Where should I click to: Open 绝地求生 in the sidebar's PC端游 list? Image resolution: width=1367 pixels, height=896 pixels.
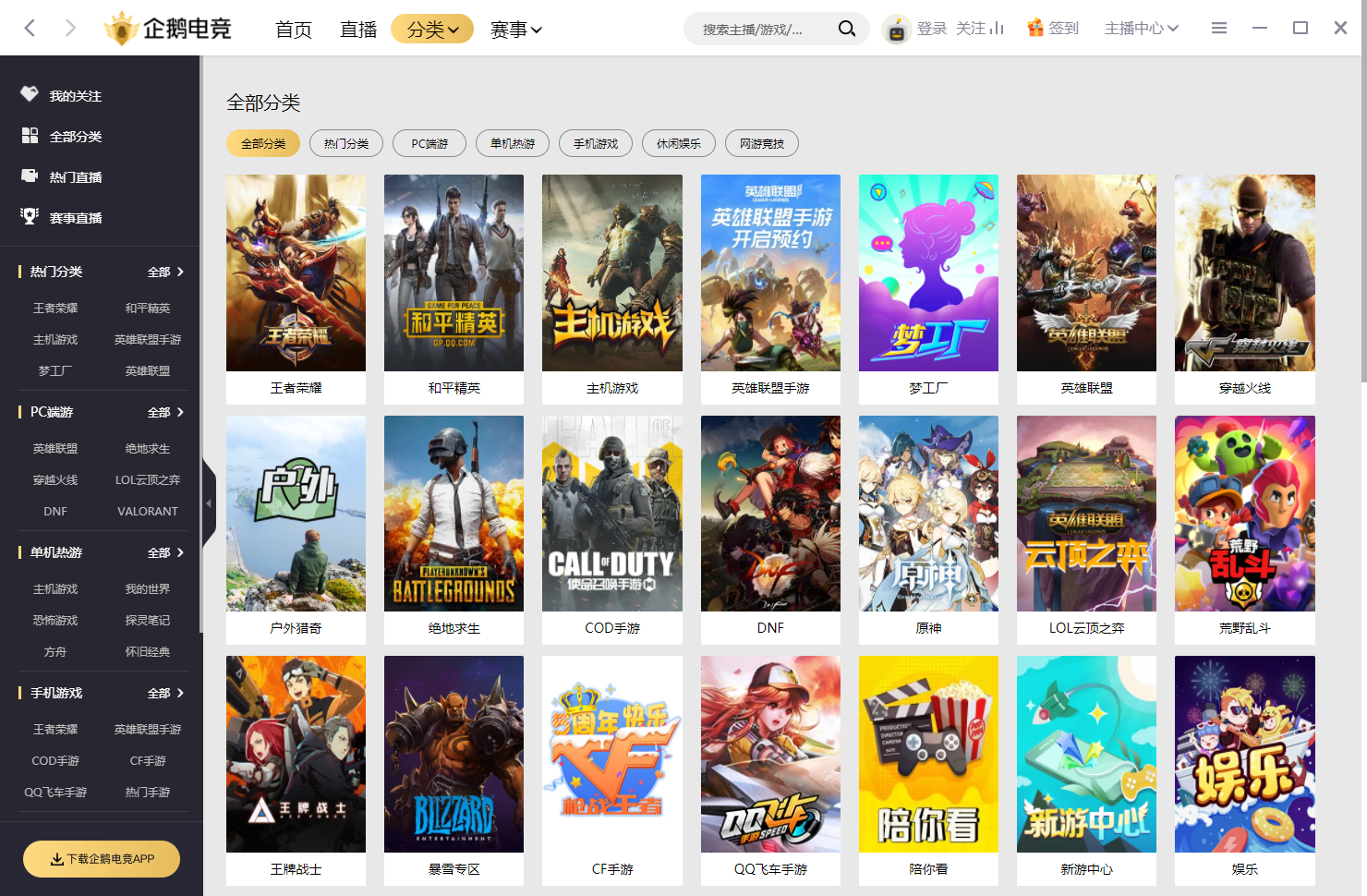[148, 449]
